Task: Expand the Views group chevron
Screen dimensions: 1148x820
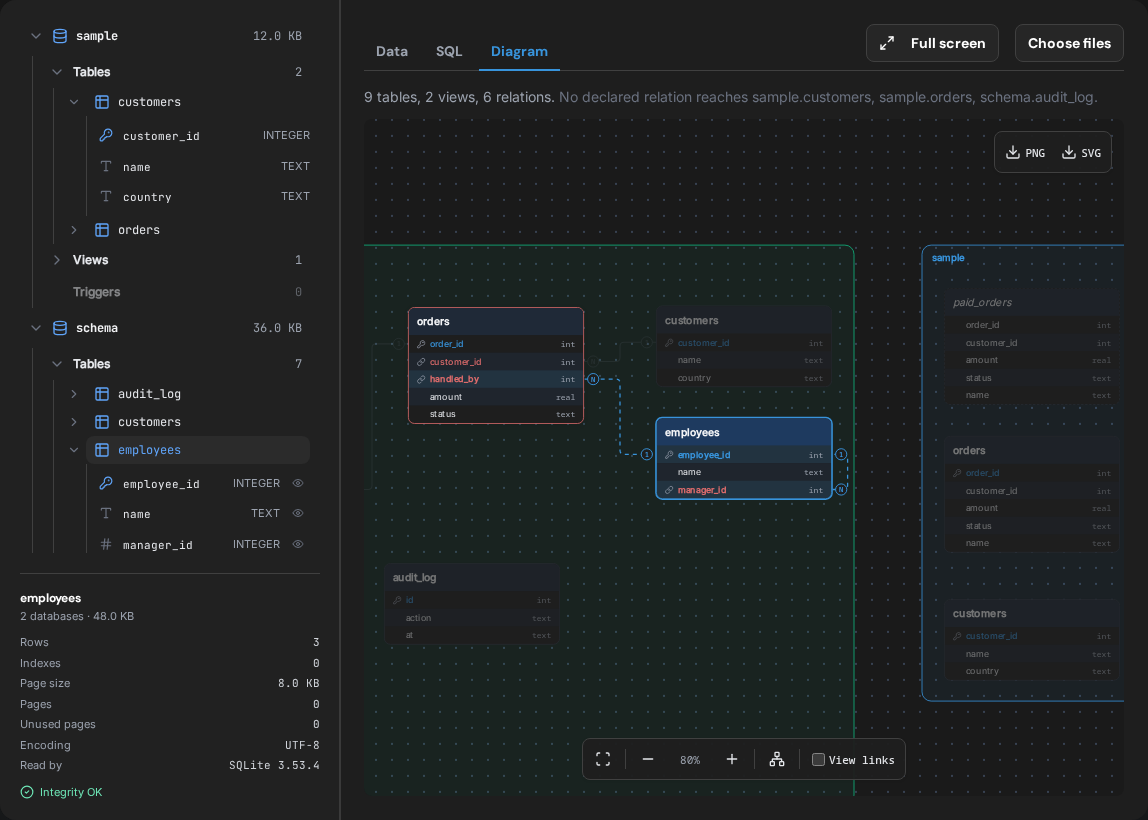Action: point(57,260)
